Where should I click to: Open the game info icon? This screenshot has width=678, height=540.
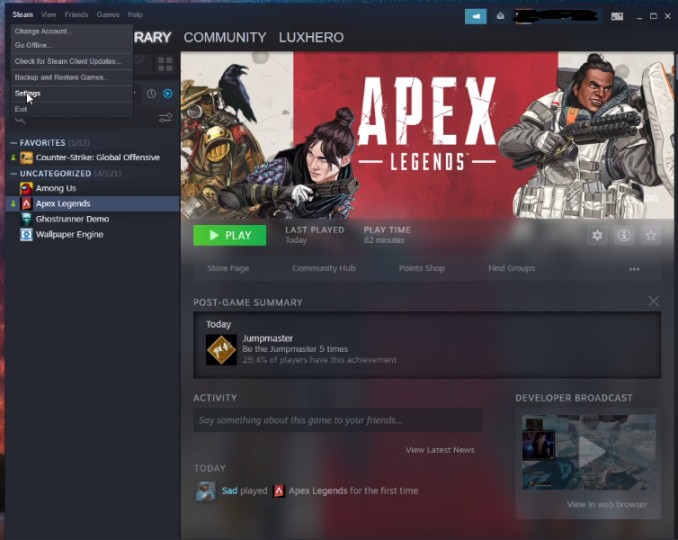tap(624, 235)
